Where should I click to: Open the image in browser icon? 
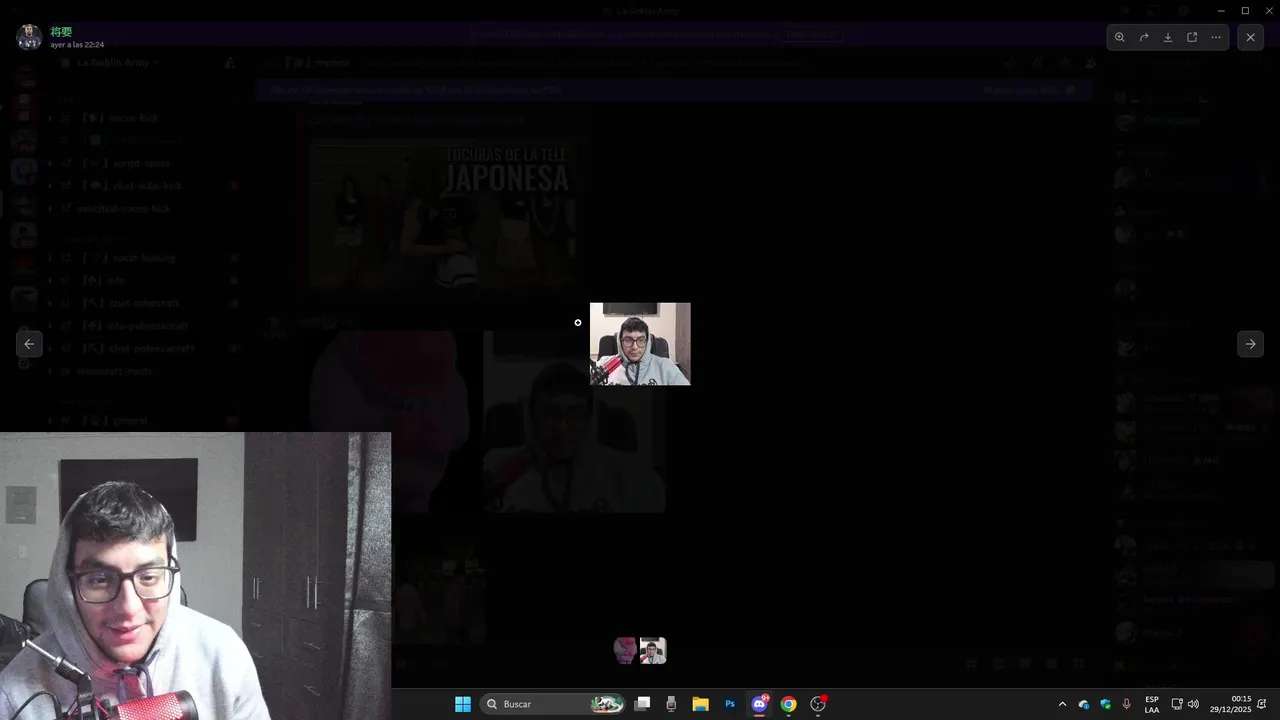click(x=1192, y=37)
